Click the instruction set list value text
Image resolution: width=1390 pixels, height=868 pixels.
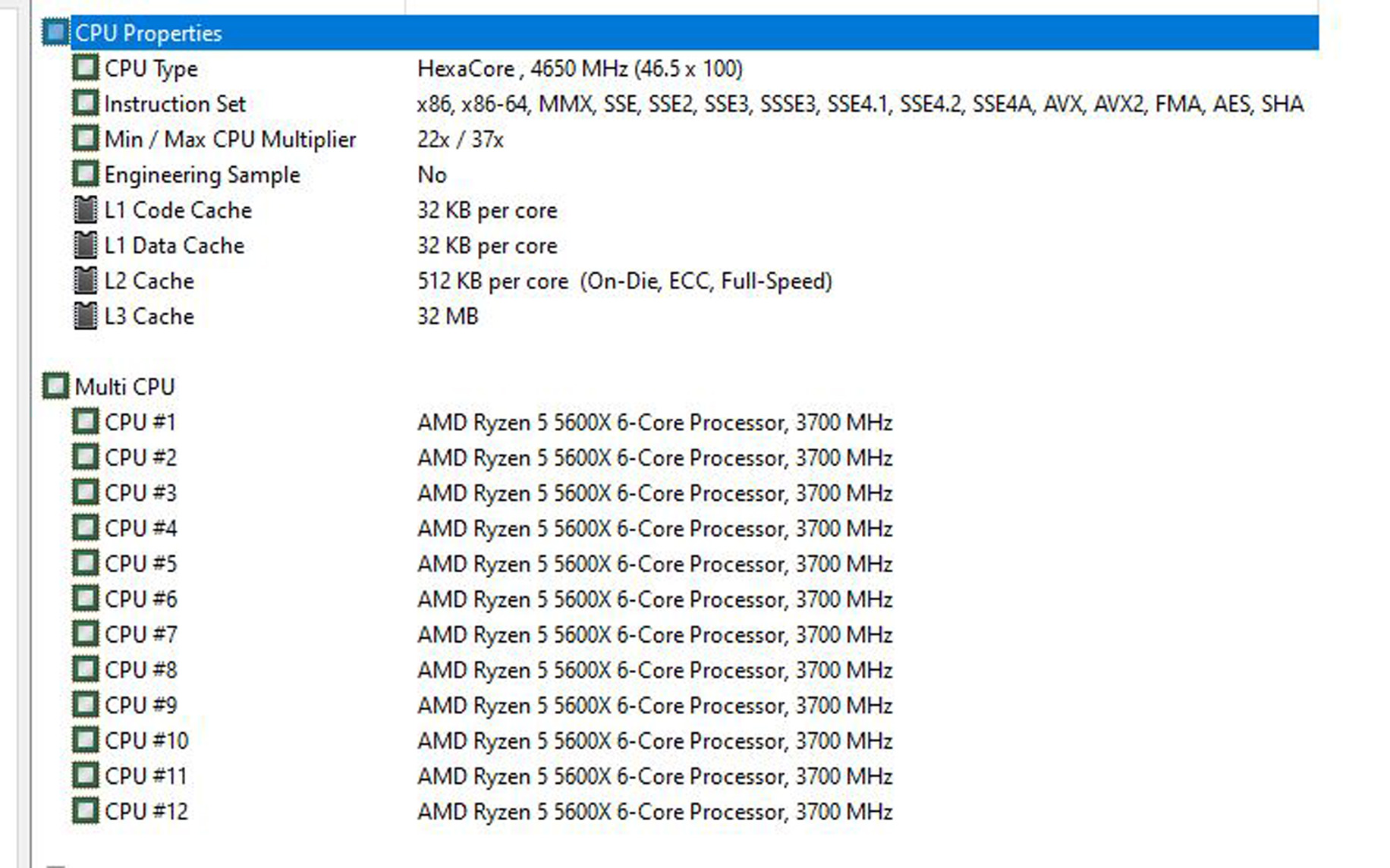(860, 104)
